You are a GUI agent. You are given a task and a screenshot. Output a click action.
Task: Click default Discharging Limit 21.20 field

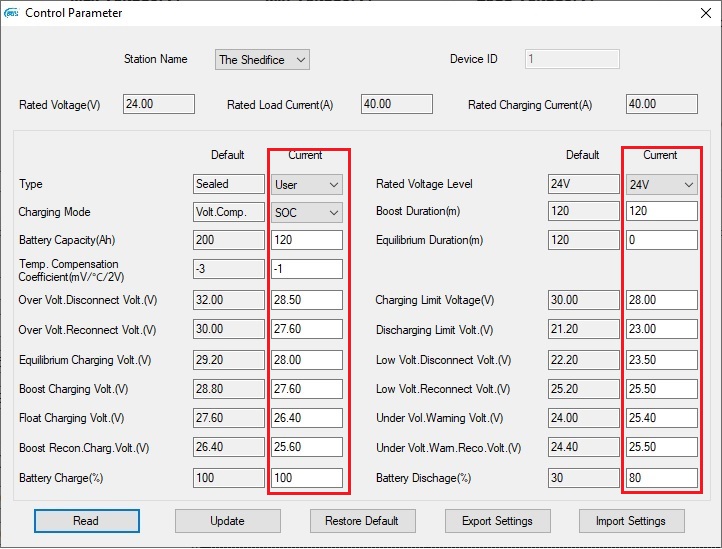tap(584, 329)
